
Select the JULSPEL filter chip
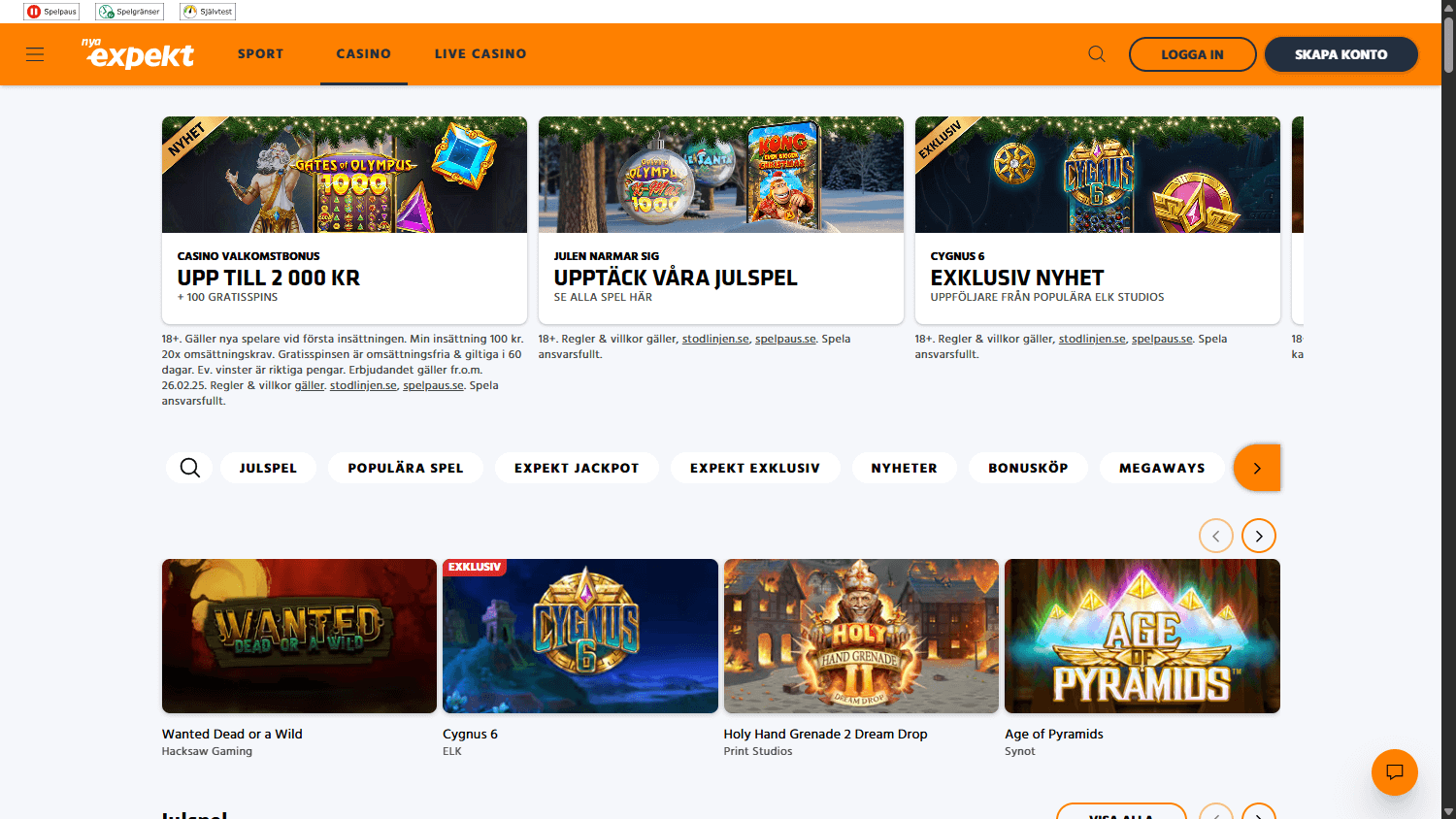[268, 467]
